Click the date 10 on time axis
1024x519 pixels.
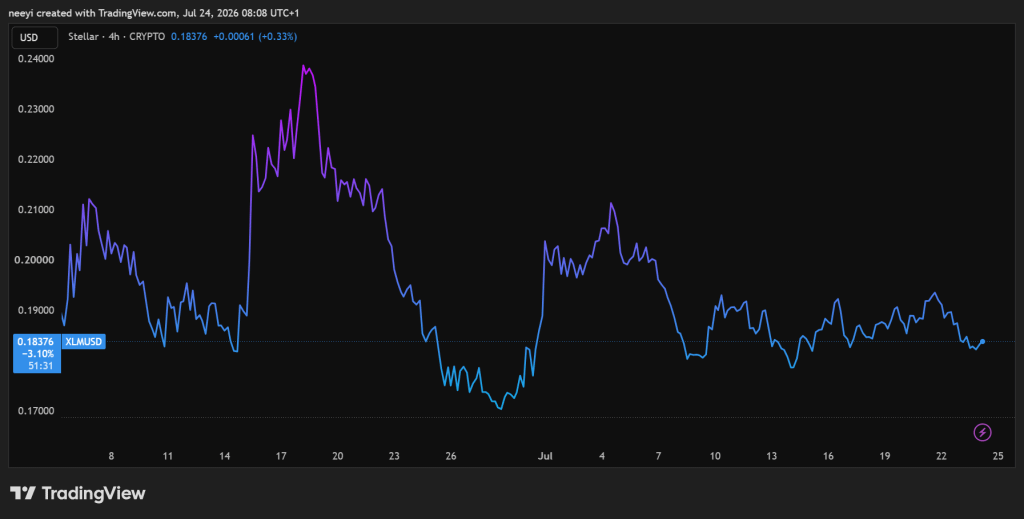(x=715, y=456)
